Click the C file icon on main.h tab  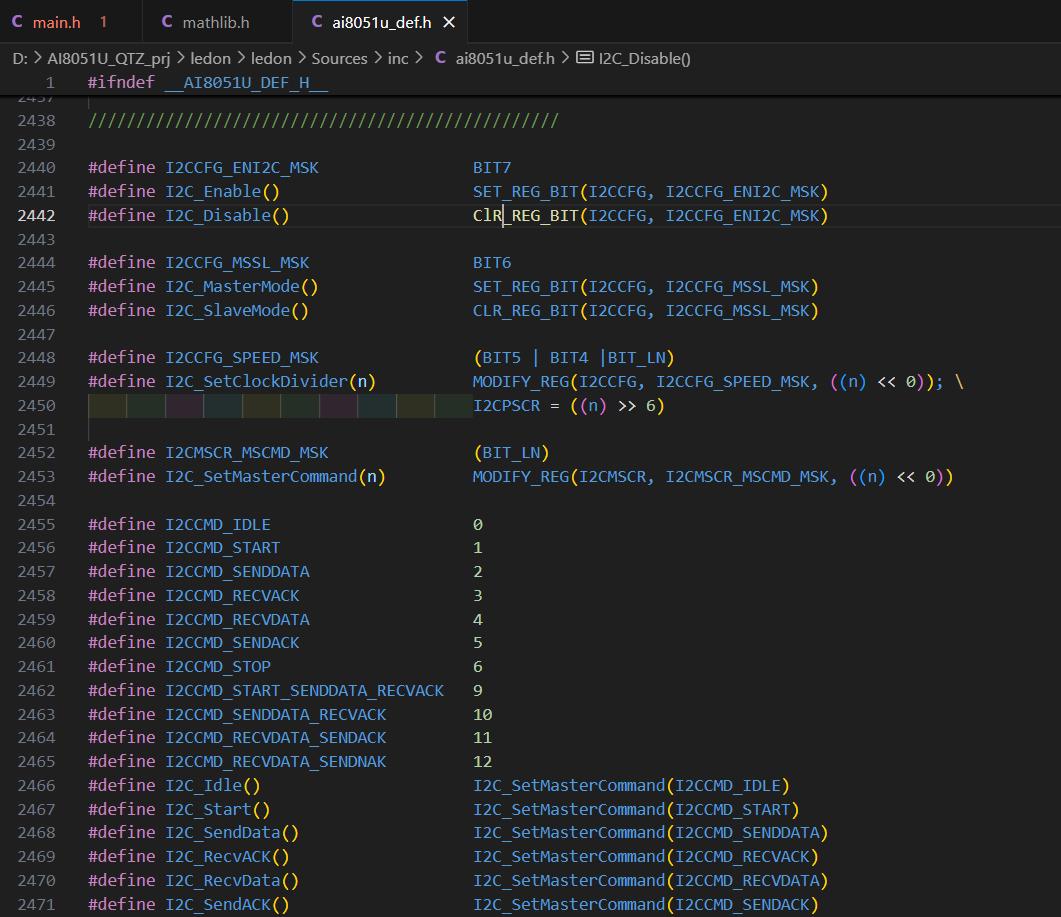point(19,22)
